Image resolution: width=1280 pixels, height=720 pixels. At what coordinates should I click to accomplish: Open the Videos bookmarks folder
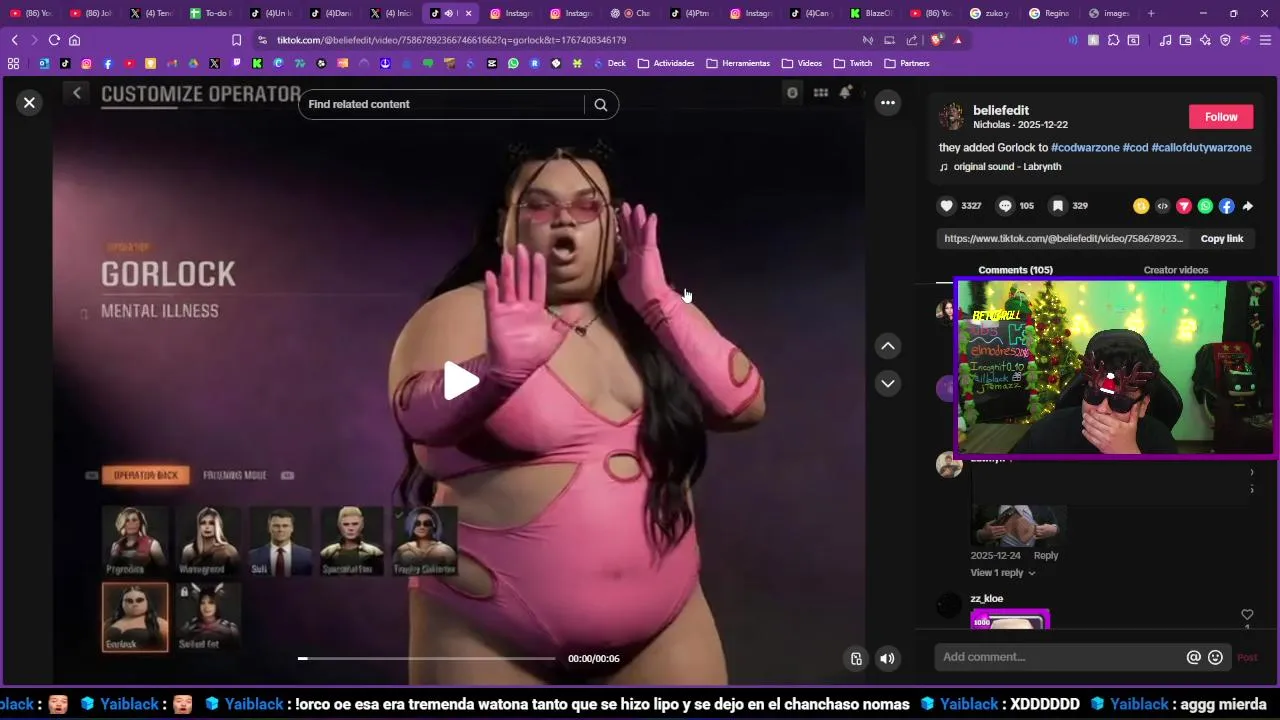802,63
